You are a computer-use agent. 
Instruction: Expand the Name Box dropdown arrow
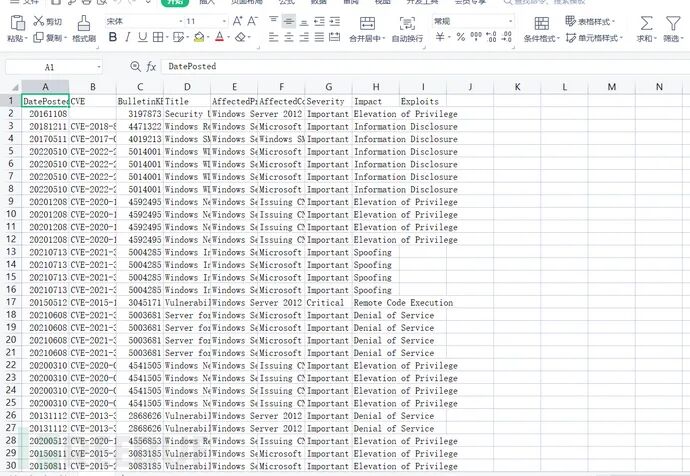(x=99, y=67)
